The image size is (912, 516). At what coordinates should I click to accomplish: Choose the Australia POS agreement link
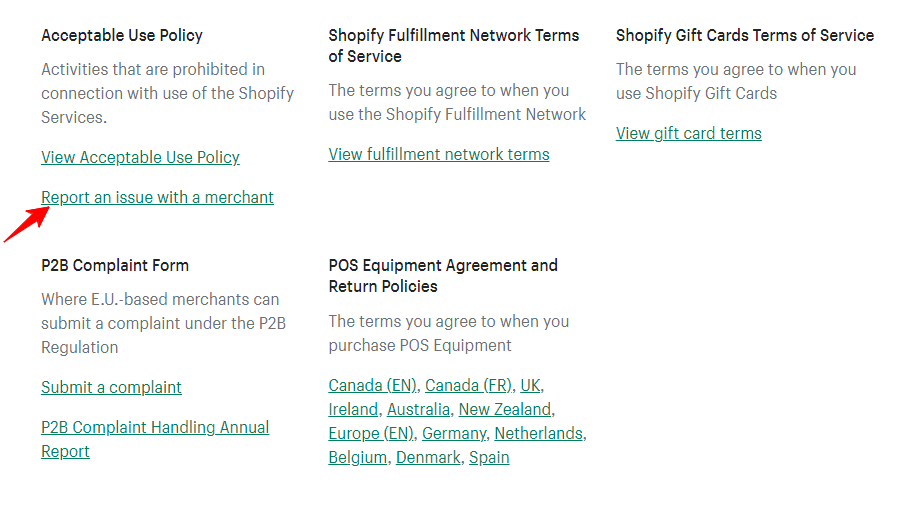[418, 409]
